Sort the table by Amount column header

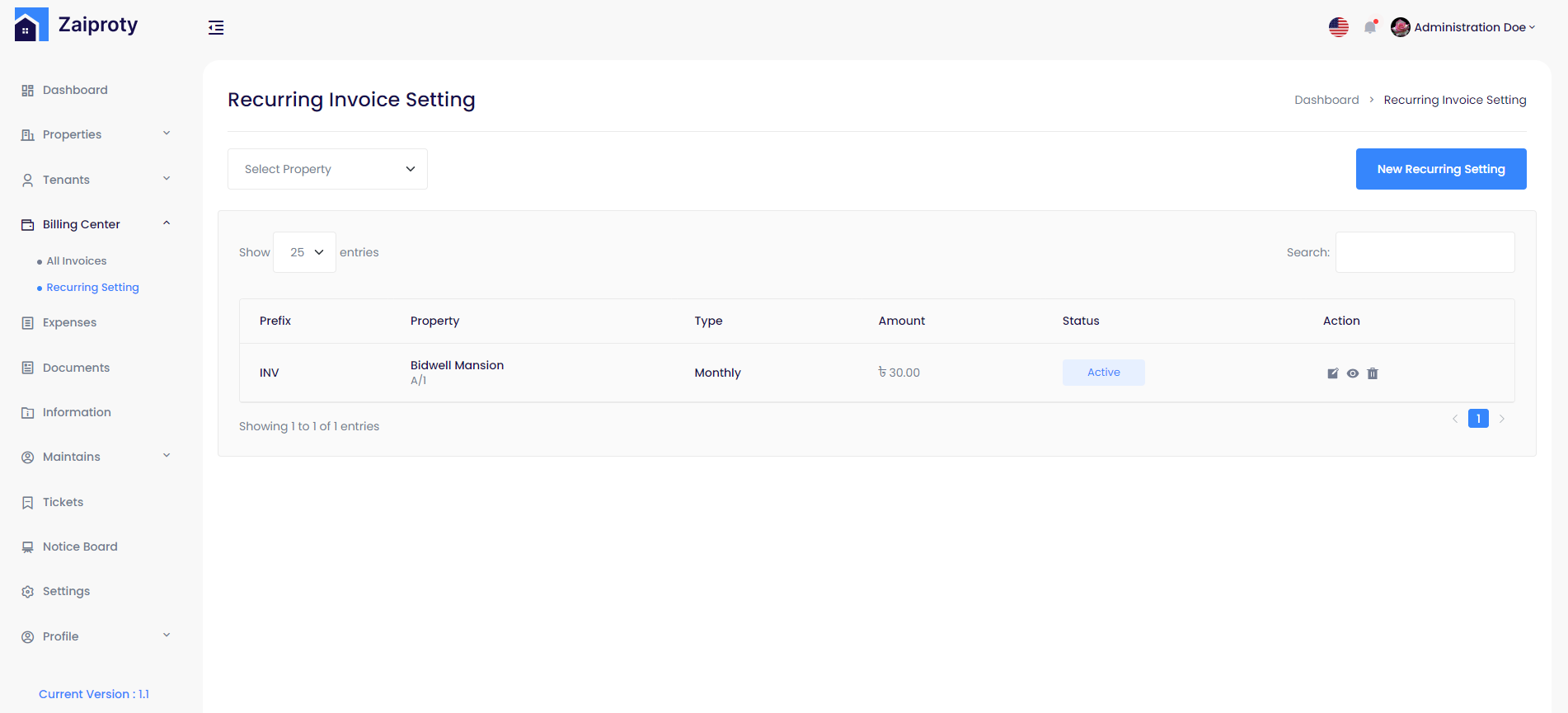point(901,321)
